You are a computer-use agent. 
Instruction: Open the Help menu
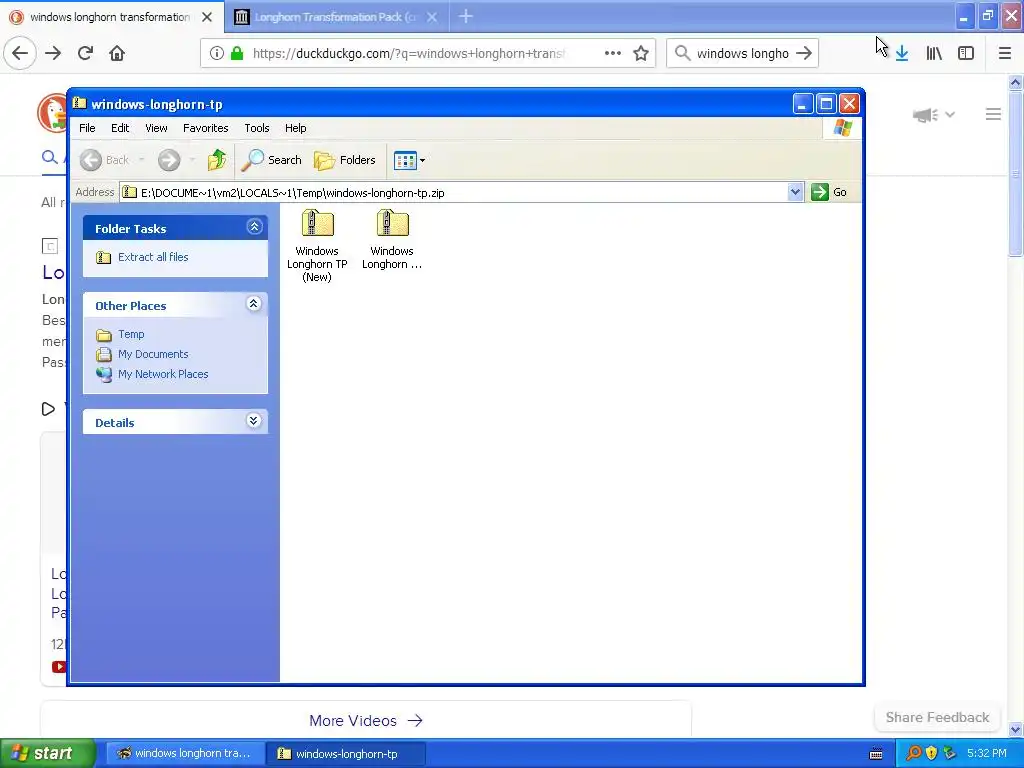[295, 128]
